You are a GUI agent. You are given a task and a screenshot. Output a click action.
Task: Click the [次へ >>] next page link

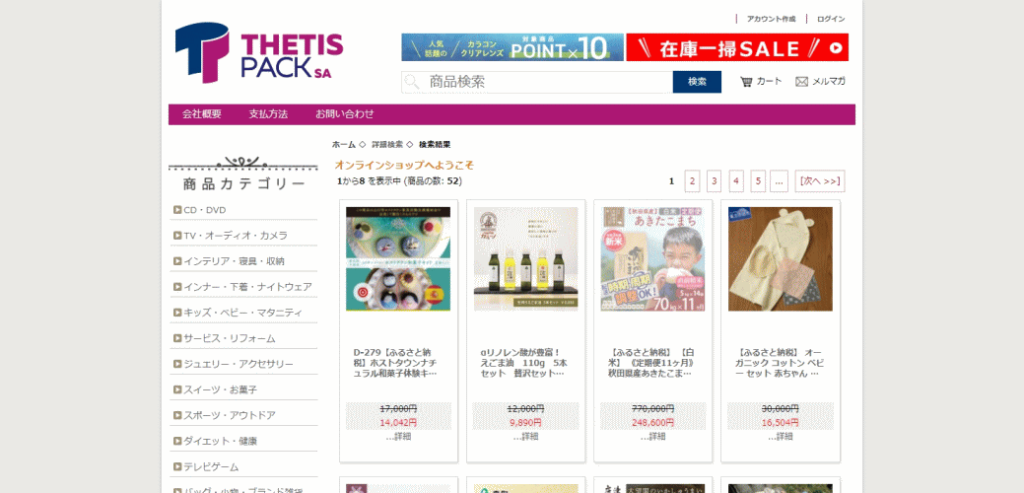point(820,182)
